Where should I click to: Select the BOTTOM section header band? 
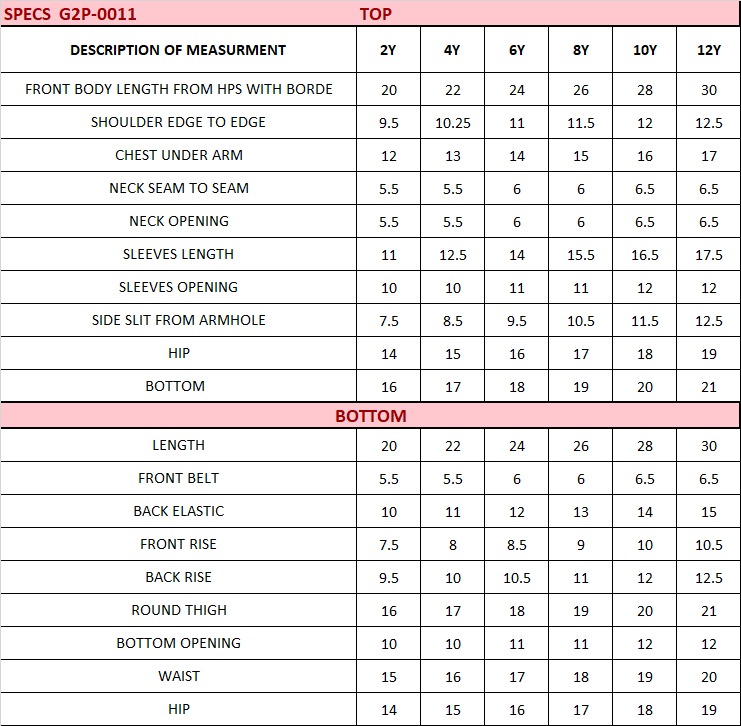pos(370,415)
